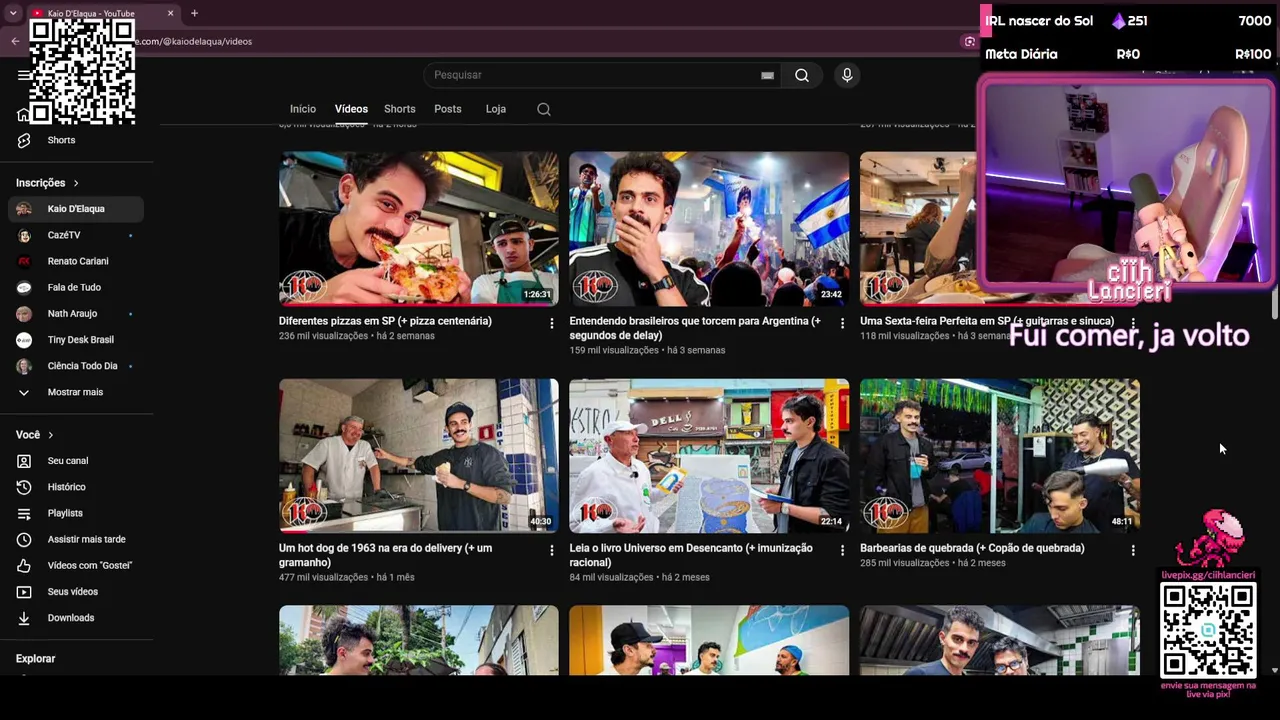Open options menu for Um hot dog de 1963 video
Screen dimensions: 1280x720
coord(551,550)
